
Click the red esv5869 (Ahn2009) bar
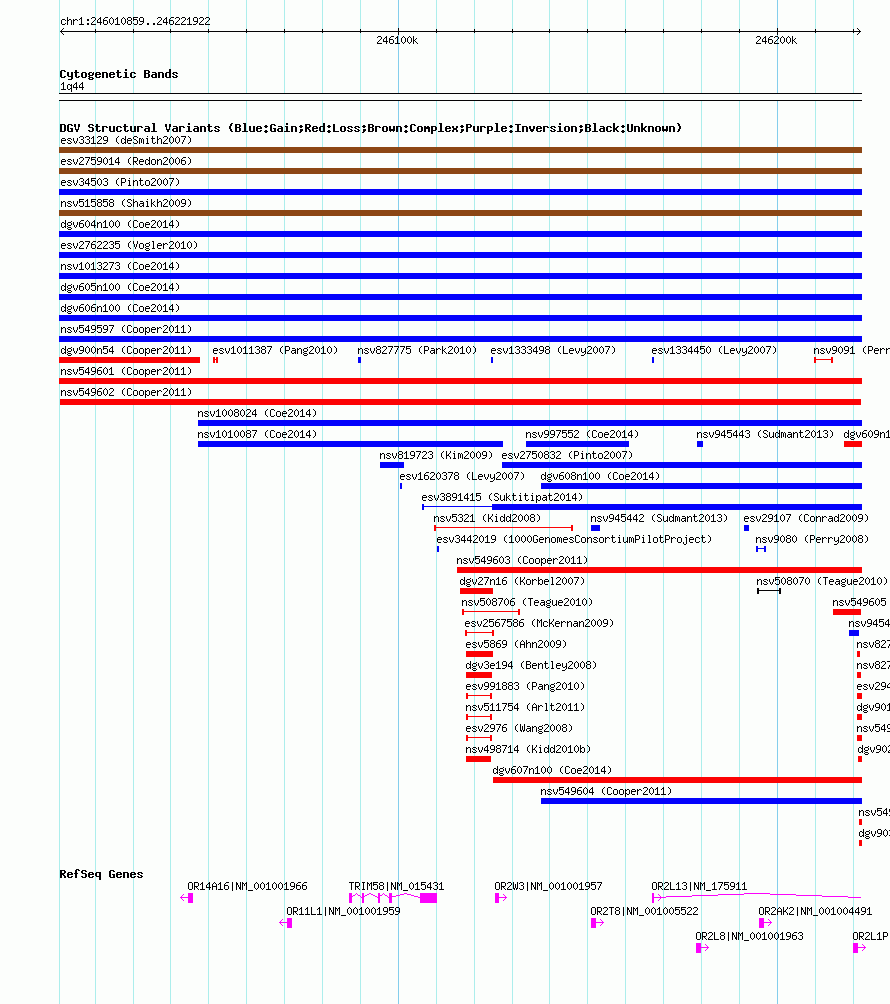pos(480,654)
